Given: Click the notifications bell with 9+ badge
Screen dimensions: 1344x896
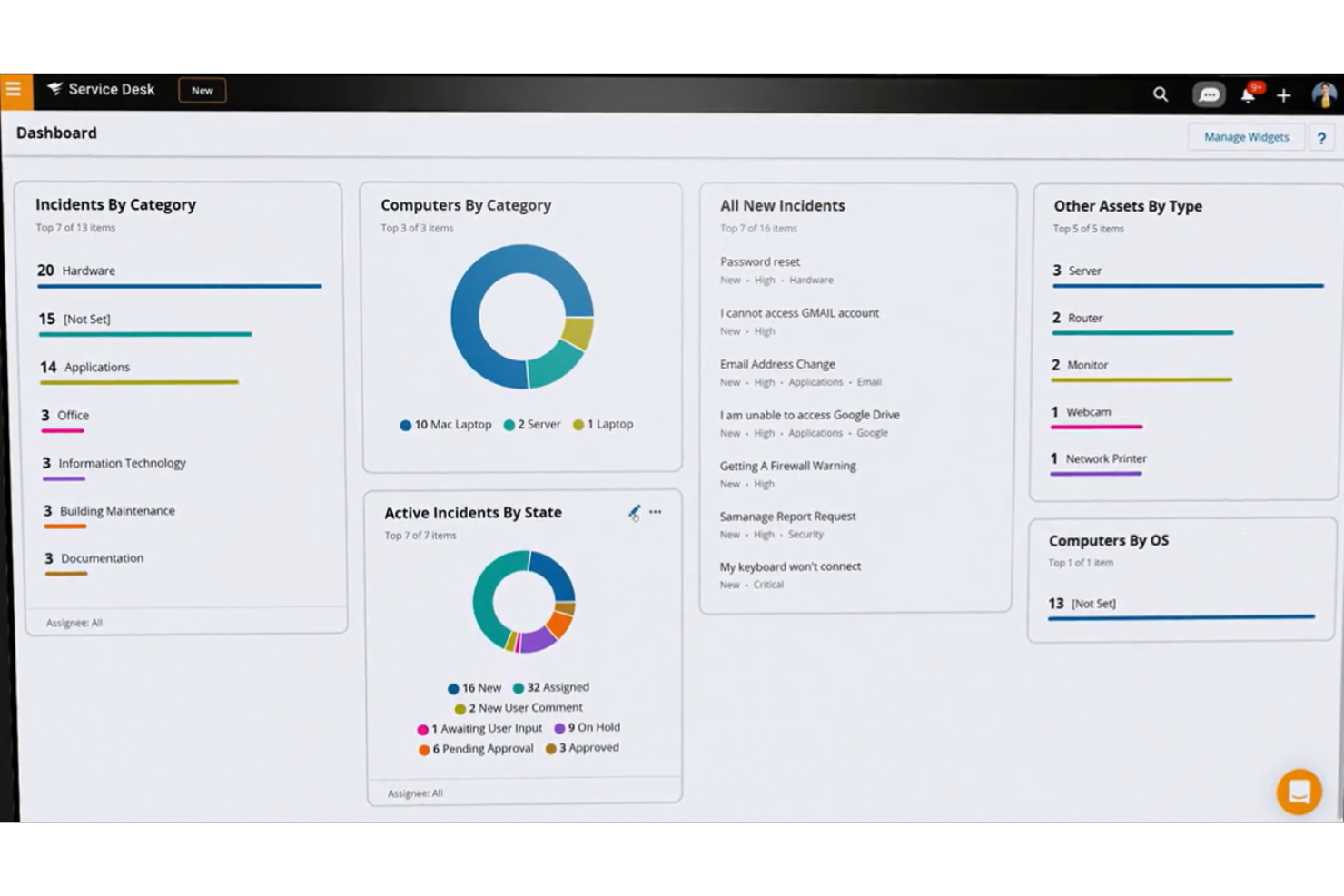Looking at the screenshot, I should click(x=1247, y=94).
